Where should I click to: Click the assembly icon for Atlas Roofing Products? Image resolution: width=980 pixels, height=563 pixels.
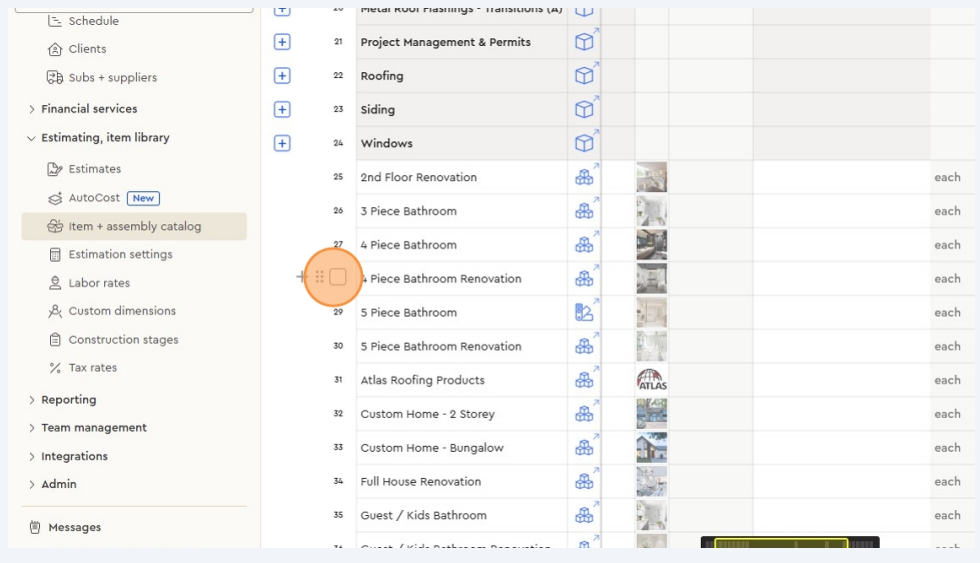point(584,380)
